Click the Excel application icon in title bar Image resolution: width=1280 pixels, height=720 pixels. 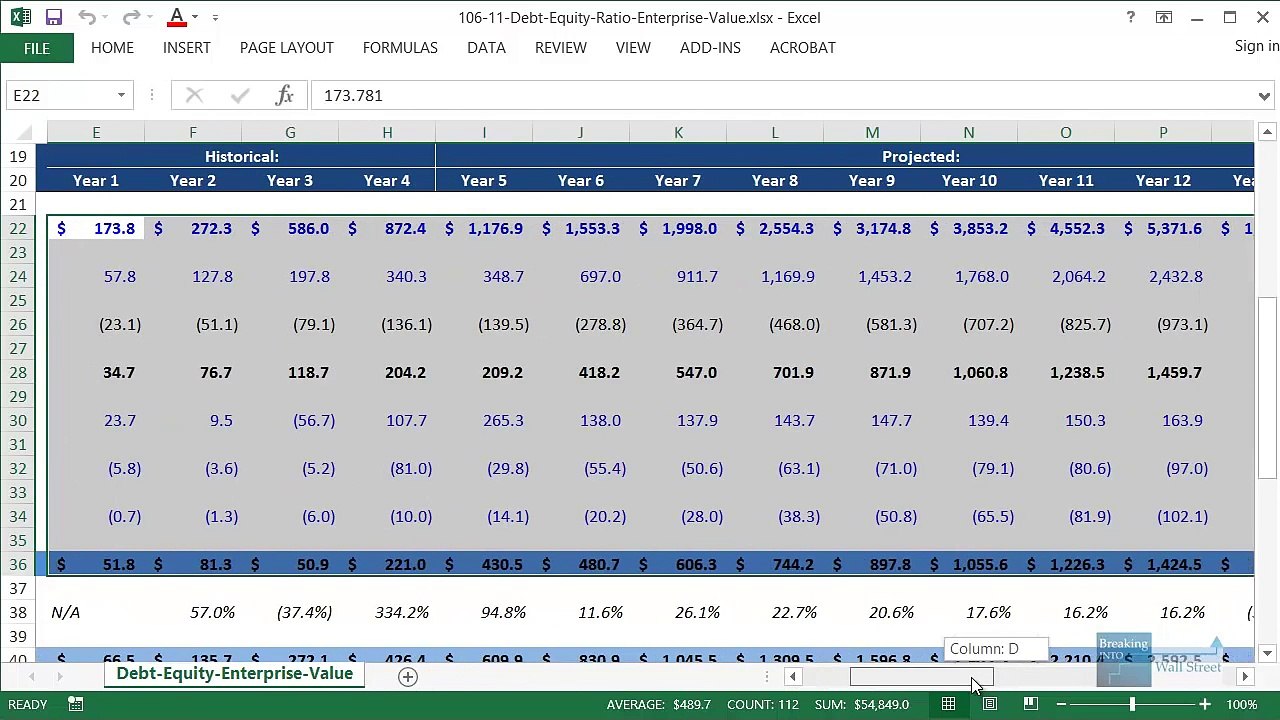coord(20,17)
